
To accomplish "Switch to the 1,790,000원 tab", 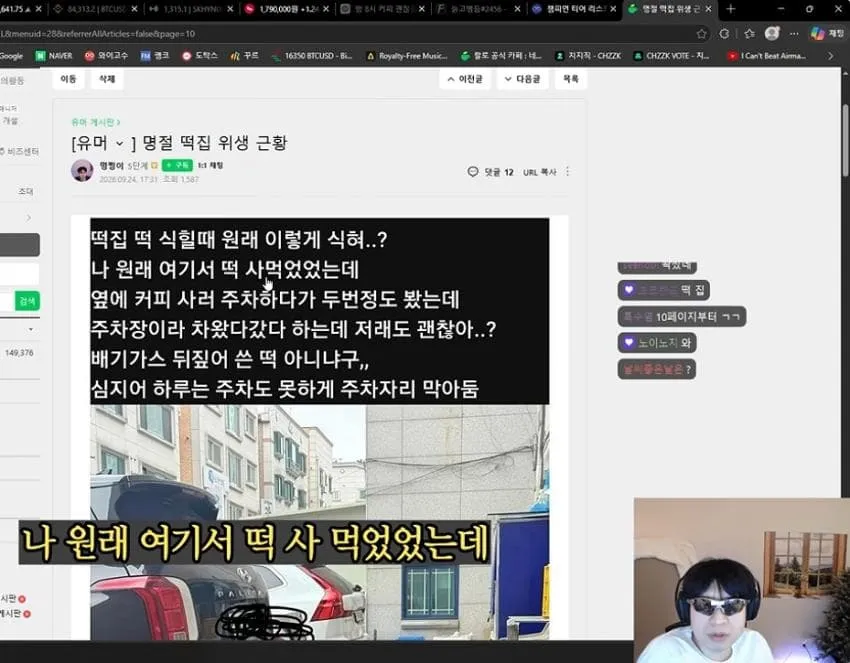I will click(x=287, y=9).
